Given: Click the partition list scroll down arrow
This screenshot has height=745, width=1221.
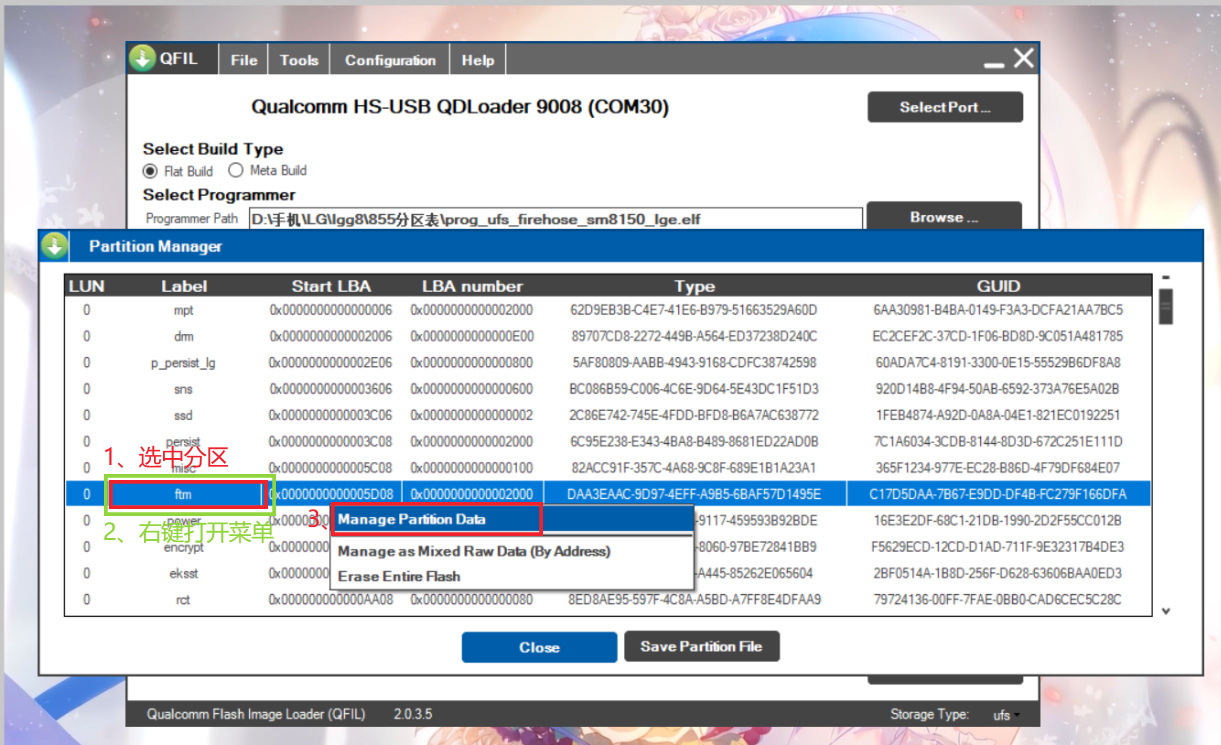Looking at the screenshot, I should click(1165, 611).
